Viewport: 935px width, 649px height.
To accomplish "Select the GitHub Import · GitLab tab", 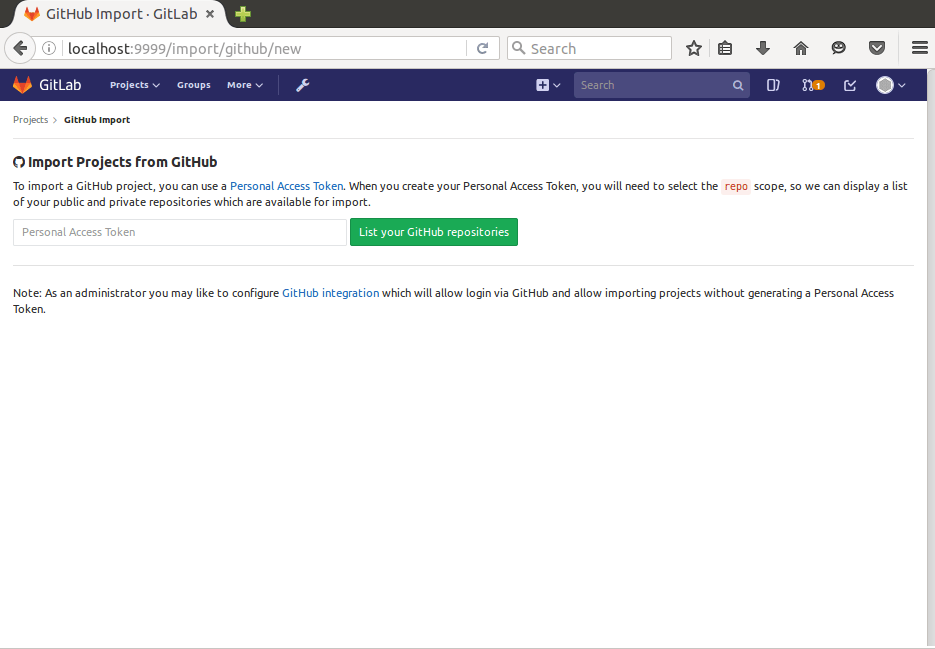I will pos(119,14).
